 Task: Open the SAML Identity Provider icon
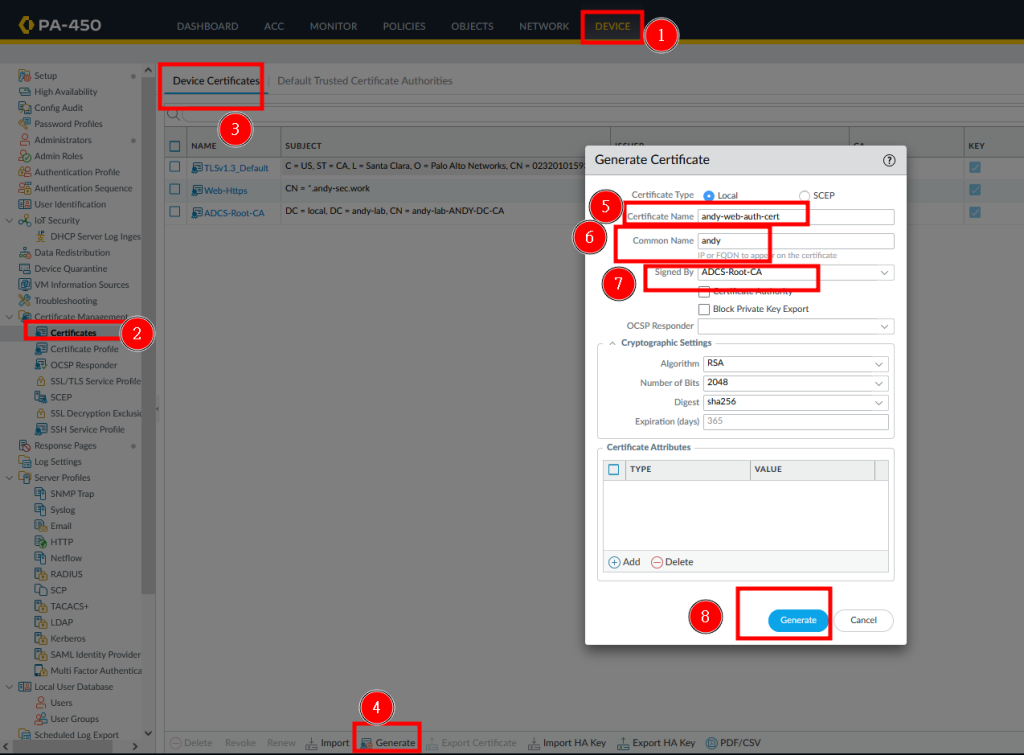point(40,654)
